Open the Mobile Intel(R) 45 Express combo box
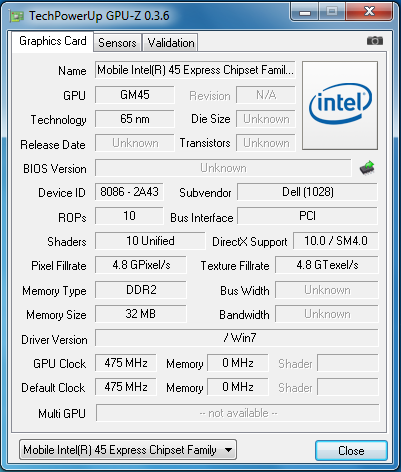The image size is (401, 472). [128, 450]
